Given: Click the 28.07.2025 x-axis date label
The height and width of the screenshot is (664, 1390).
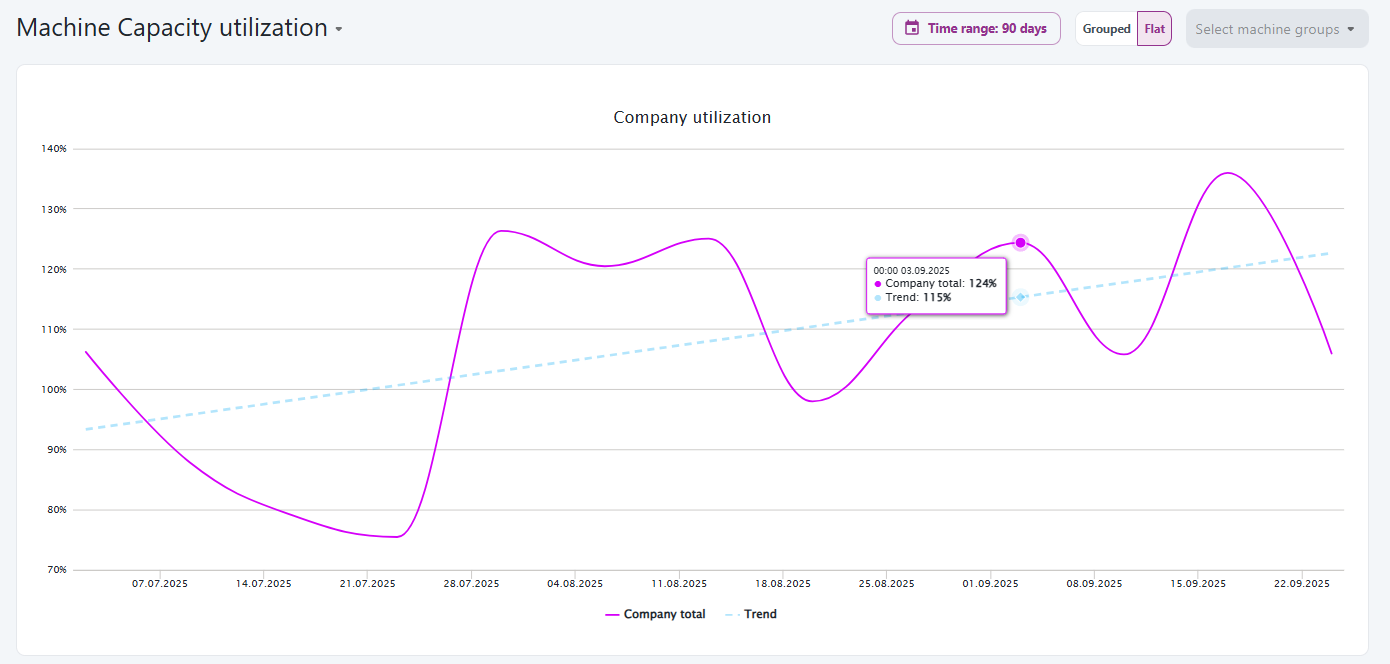Looking at the screenshot, I should click(x=471, y=583).
